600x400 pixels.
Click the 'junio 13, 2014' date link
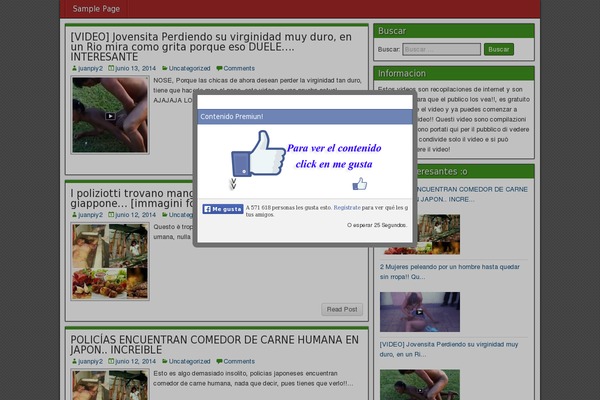pyautogui.click(x=135, y=69)
